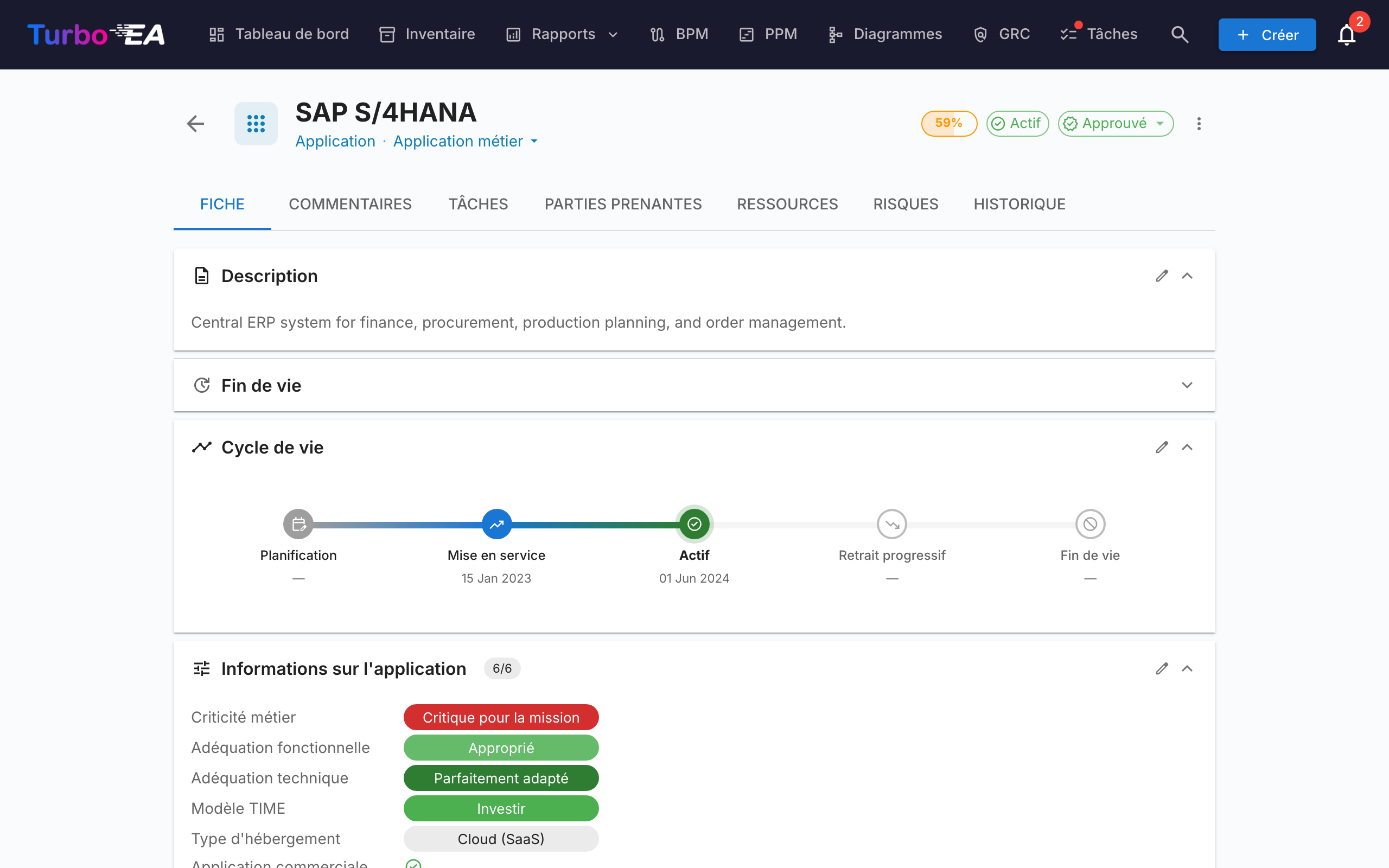
Task: Go to BPM module
Action: point(679,34)
